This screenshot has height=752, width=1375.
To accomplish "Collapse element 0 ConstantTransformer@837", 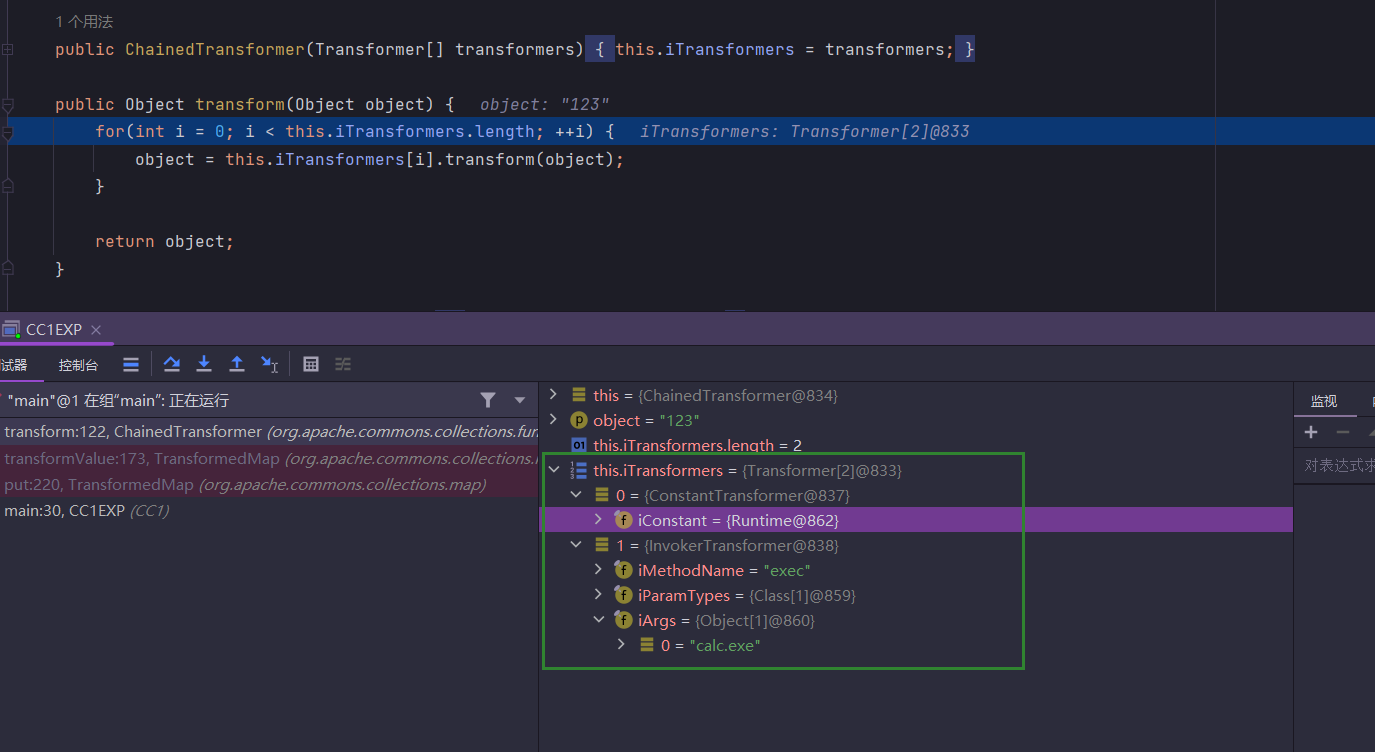I will 576,495.
